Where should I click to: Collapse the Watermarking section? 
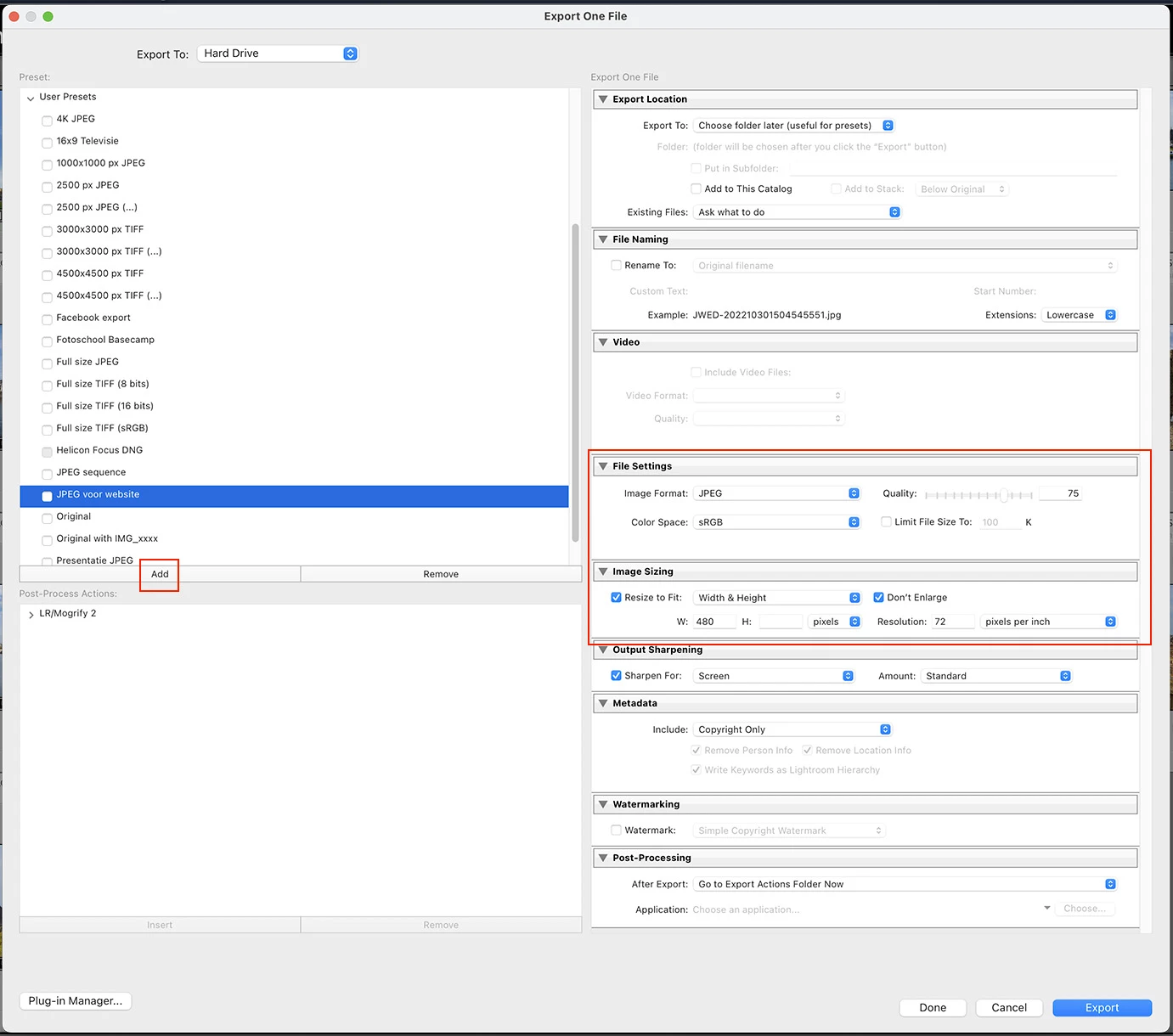(603, 804)
